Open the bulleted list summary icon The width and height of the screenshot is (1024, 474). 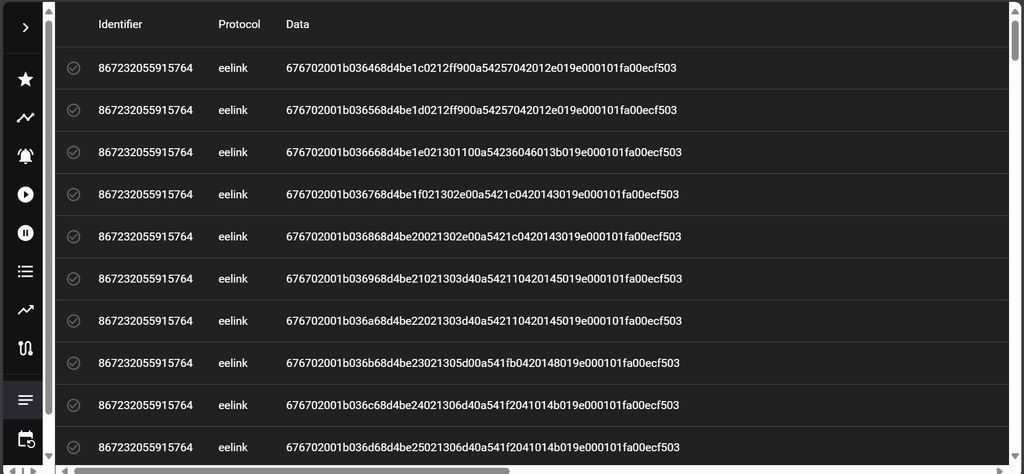pos(26,271)
